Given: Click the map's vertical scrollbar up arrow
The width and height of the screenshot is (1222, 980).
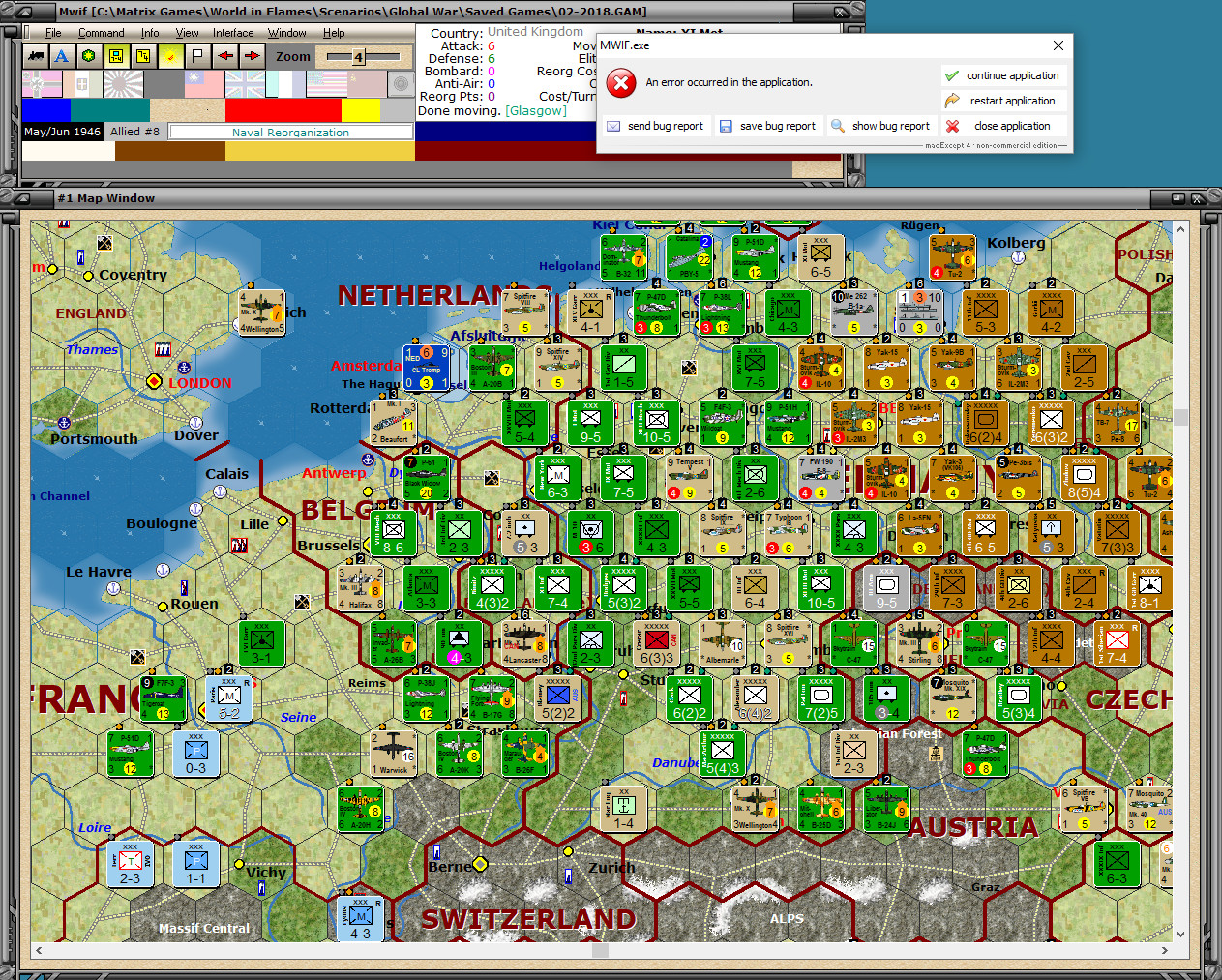Looking at the screenshot, I should click(x=1180, y=229).
